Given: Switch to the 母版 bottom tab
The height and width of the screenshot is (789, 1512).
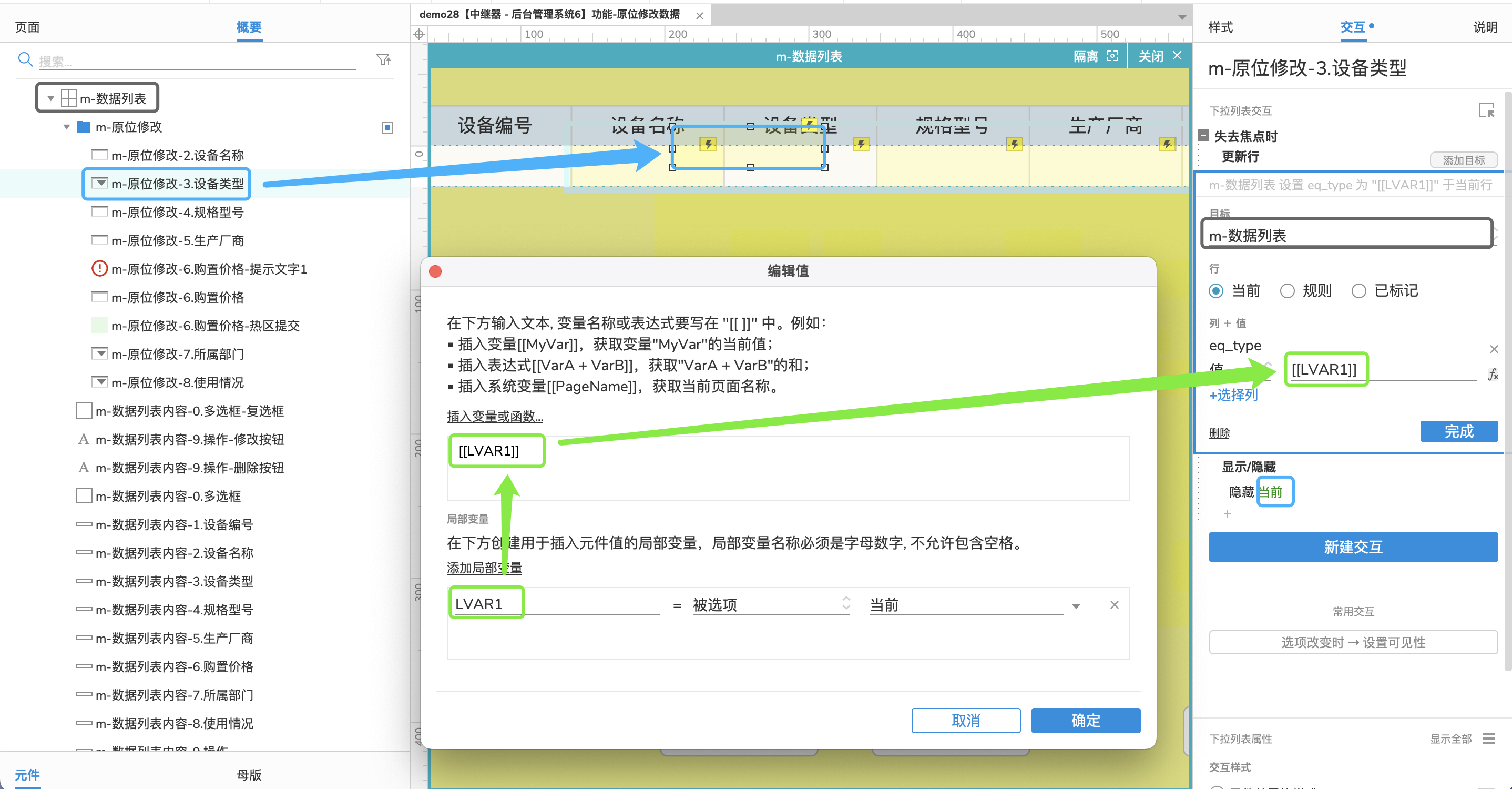Looking at the screenshot, I should pyautogui.click(x=249, y=774).
